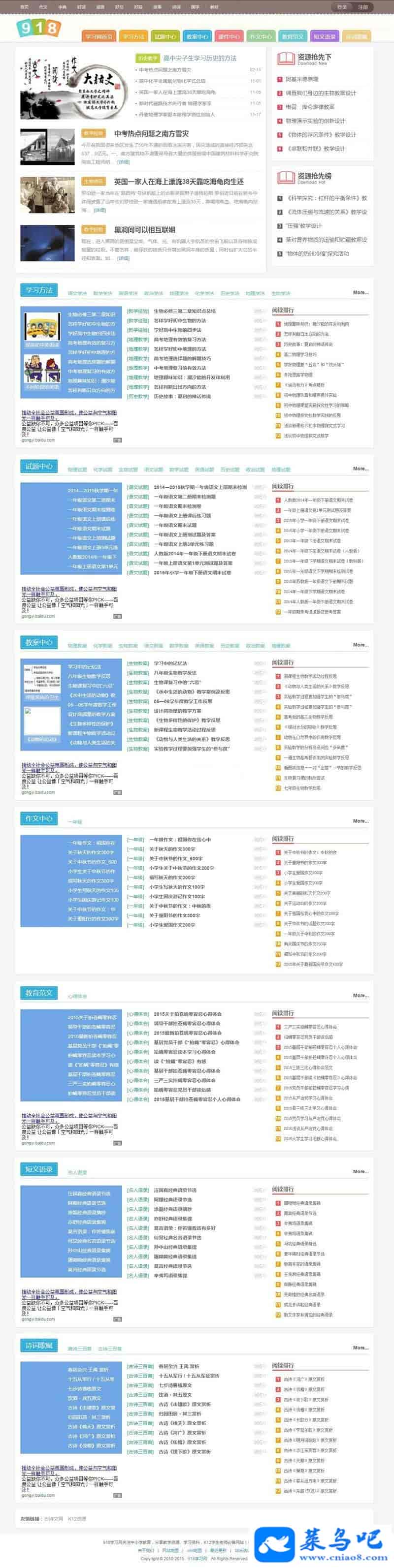Click the 资源抢先榜 book icon

[x=286, y=178]
